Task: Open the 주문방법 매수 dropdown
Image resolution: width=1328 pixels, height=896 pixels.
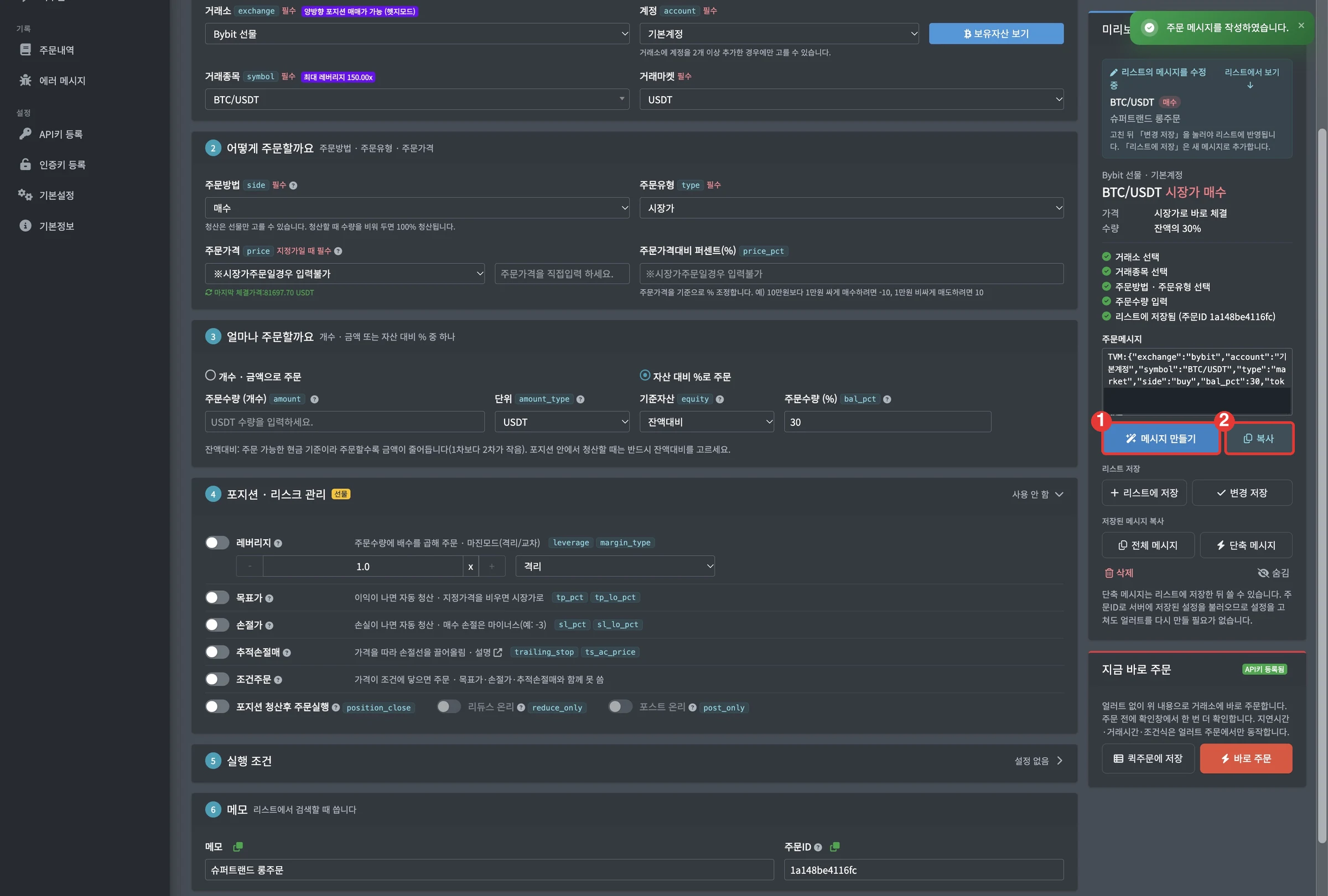Action: [x=417, y=208]
